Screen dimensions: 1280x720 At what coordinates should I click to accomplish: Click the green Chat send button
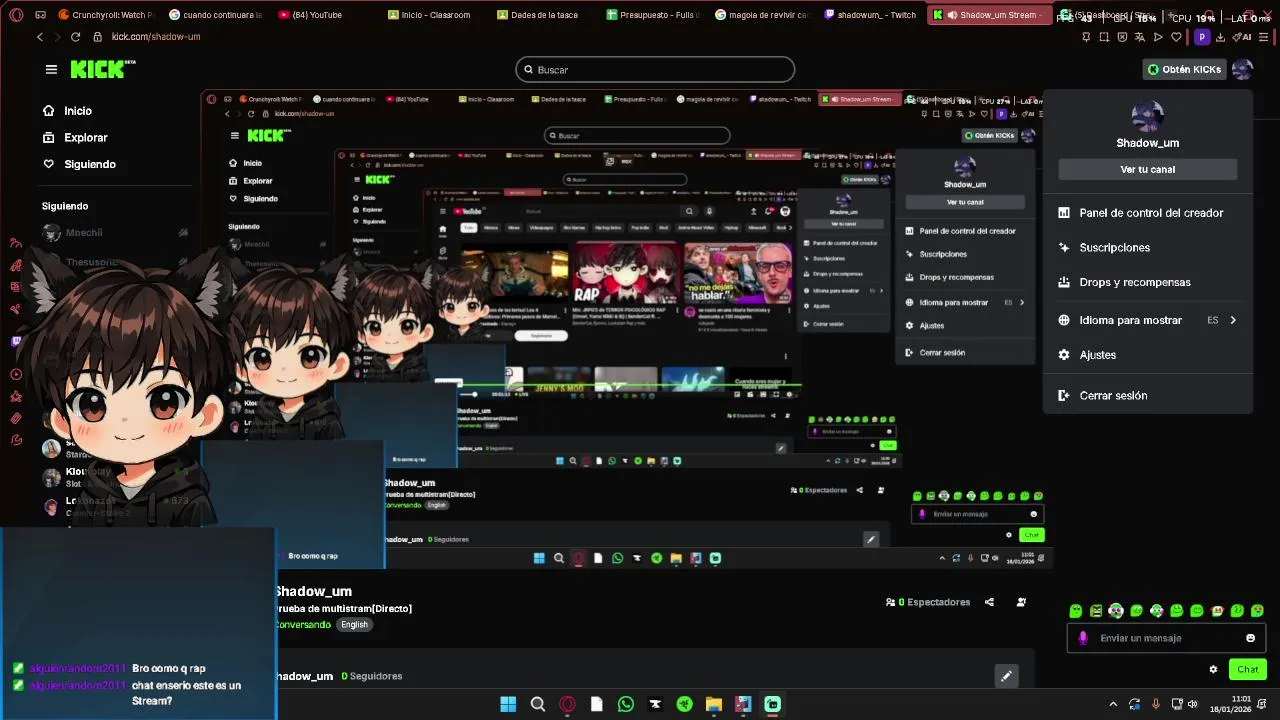1247,669
